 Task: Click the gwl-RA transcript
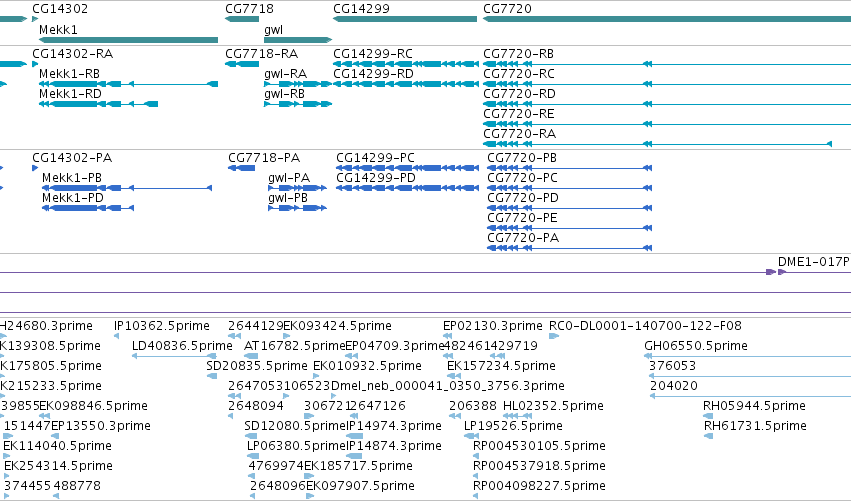(285, 74)
